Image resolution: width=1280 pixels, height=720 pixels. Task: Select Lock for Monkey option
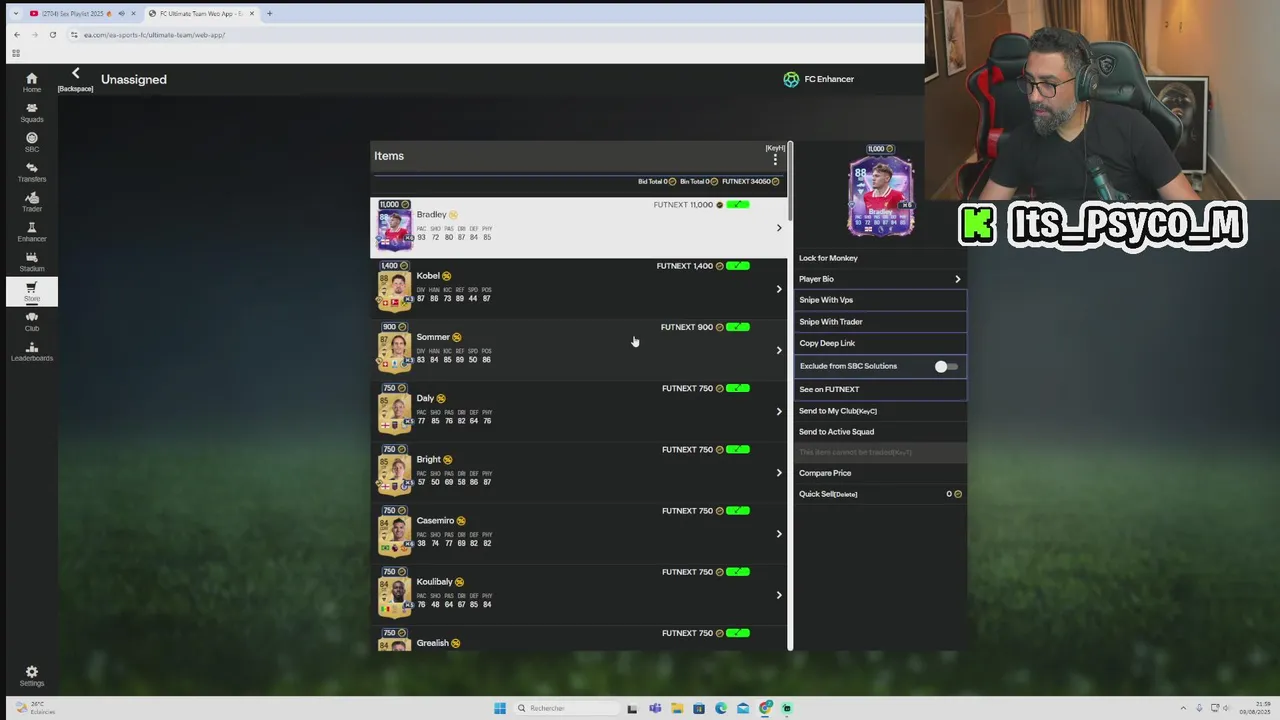coord(880,258)
